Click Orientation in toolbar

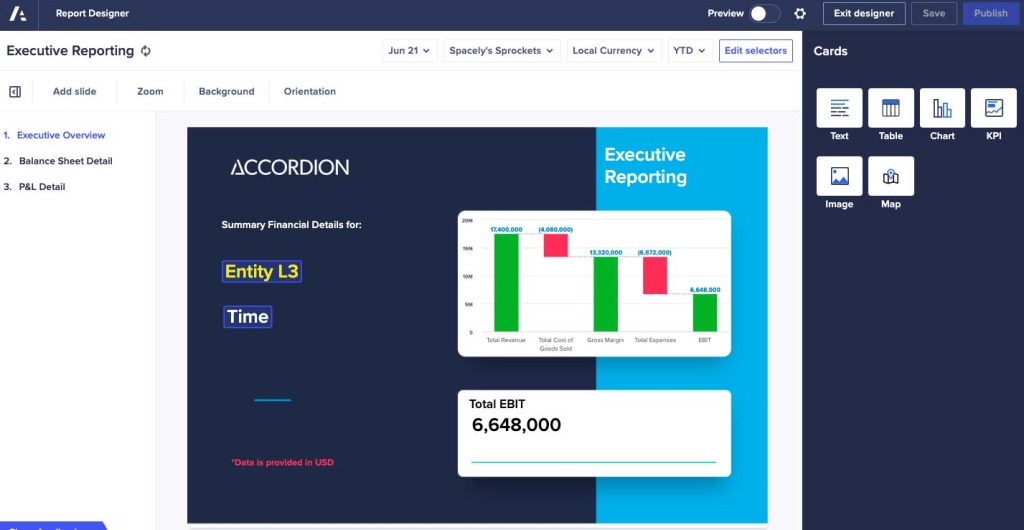310,92
